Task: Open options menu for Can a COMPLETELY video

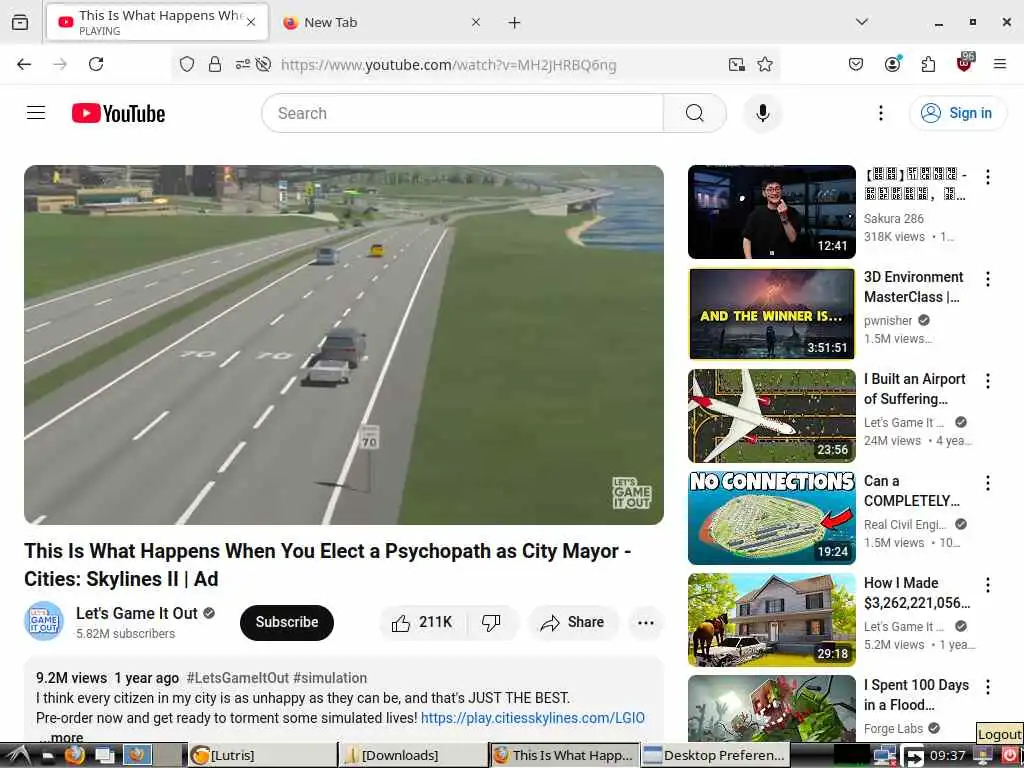Action: [987, 483]
